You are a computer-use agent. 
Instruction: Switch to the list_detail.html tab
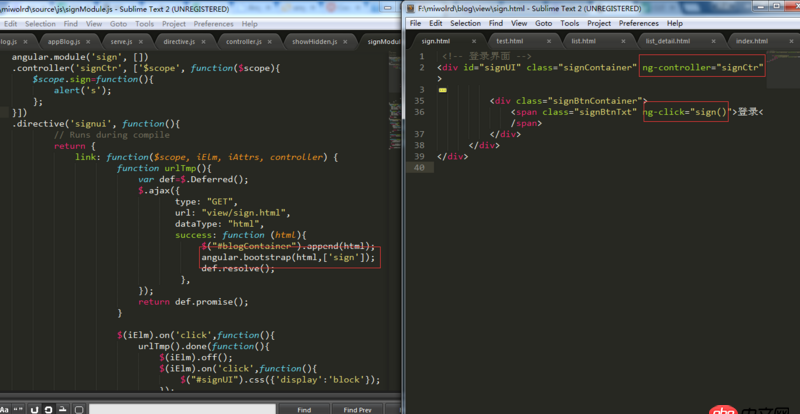pyautogui.click(x=667, y=41)
